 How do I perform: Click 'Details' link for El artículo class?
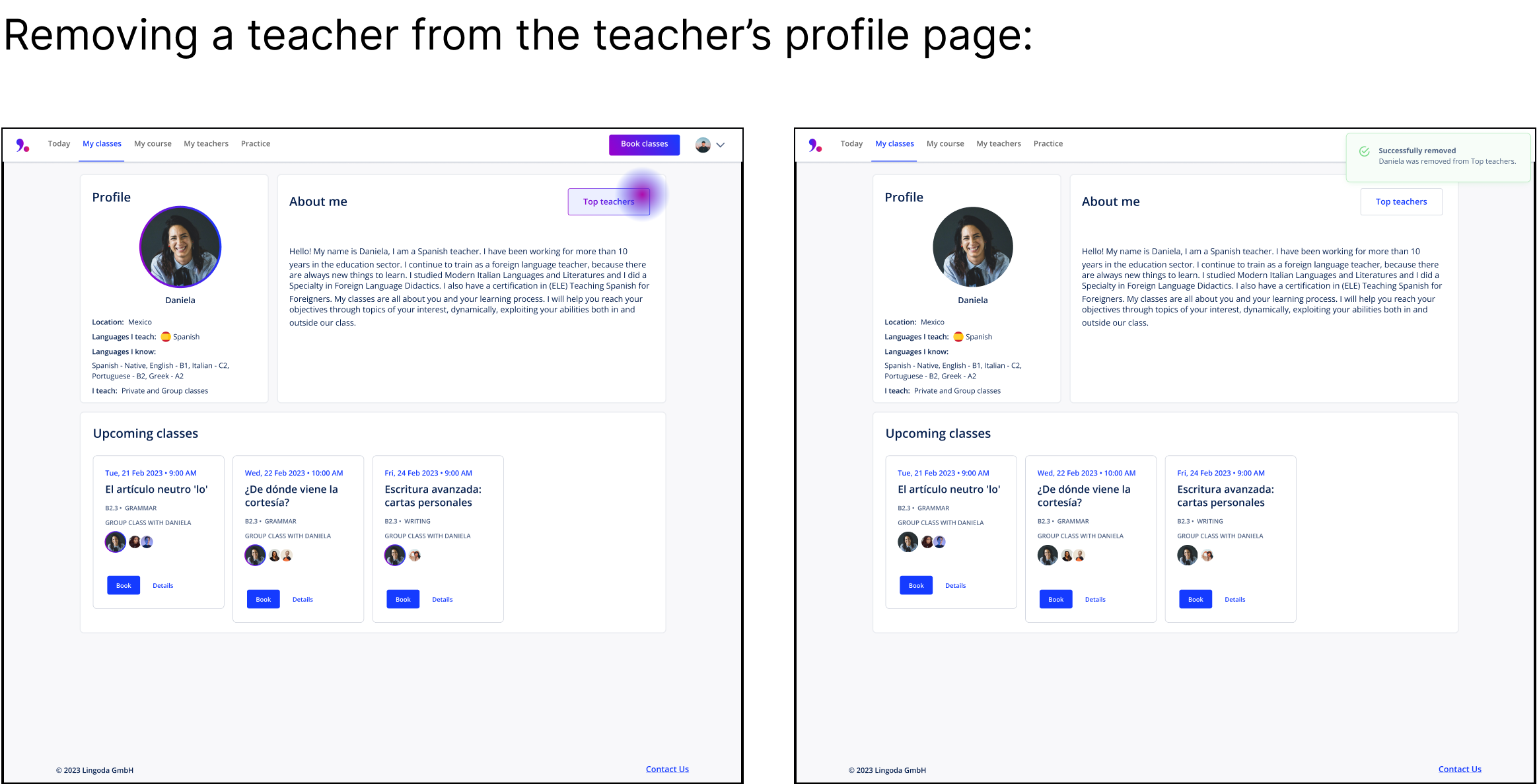[x=163, y=585]
